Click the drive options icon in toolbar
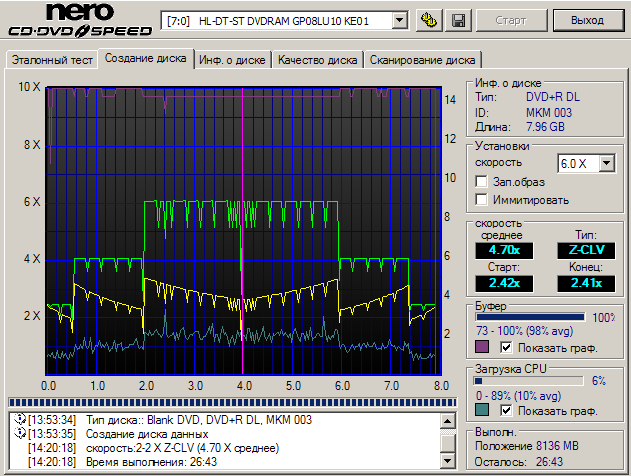 pos(430,20)
